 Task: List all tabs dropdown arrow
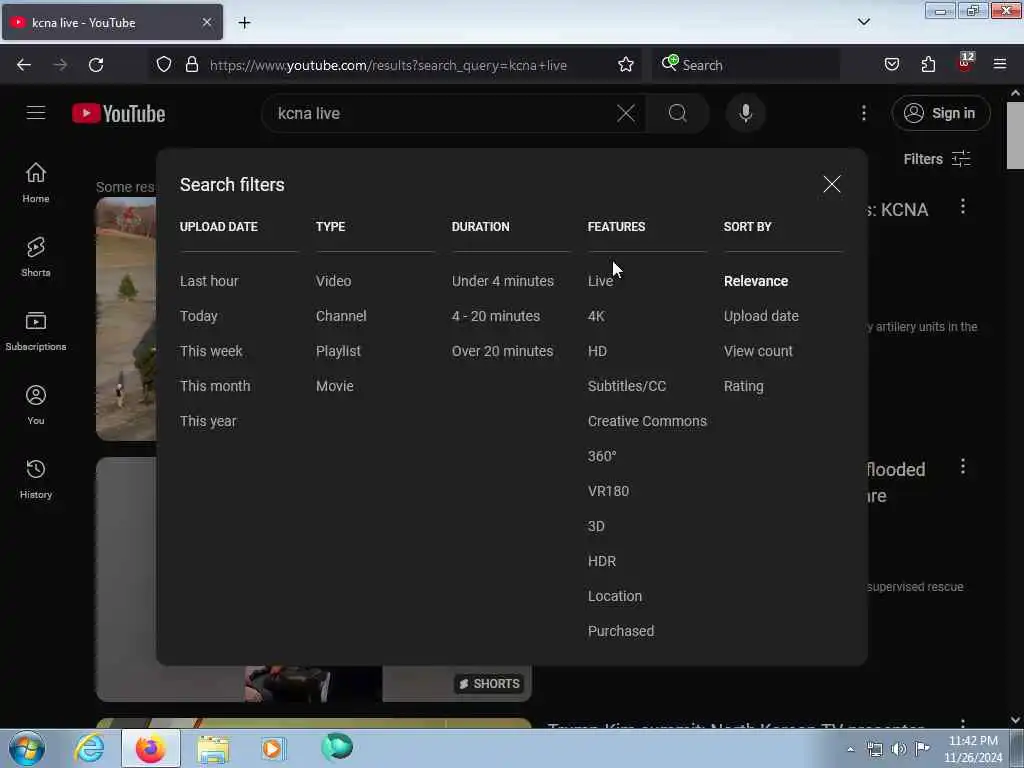(x=863, y=22)
